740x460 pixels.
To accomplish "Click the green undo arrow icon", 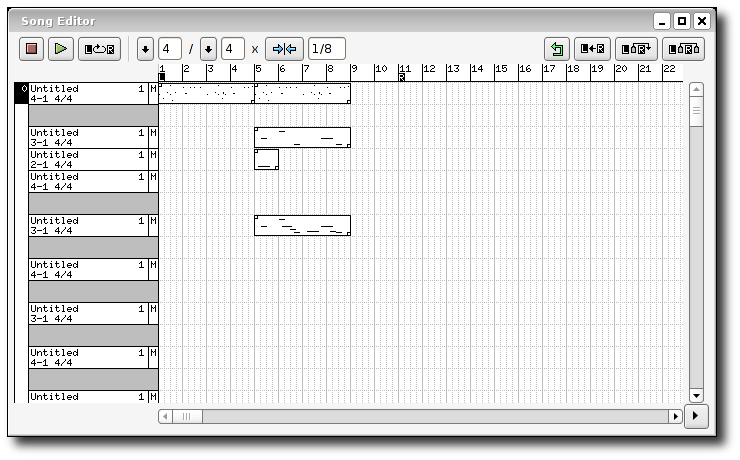I will [x=557, y=49].
